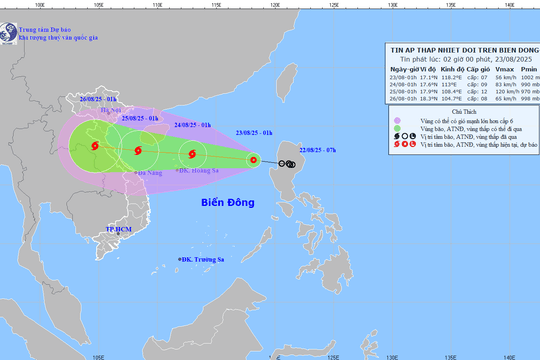The height and width of the screenshot is (360, 540).
Task: Click the black L circle legend symbol
Action: click(413, 136)
